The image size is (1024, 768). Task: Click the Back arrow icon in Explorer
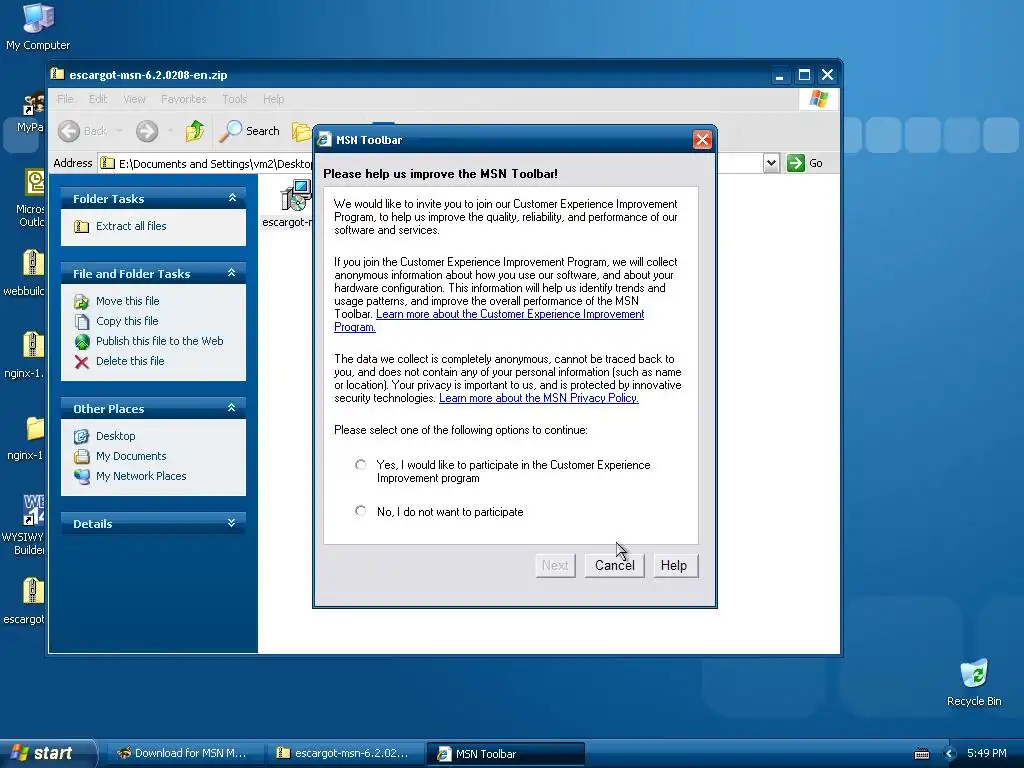[69, 131]
